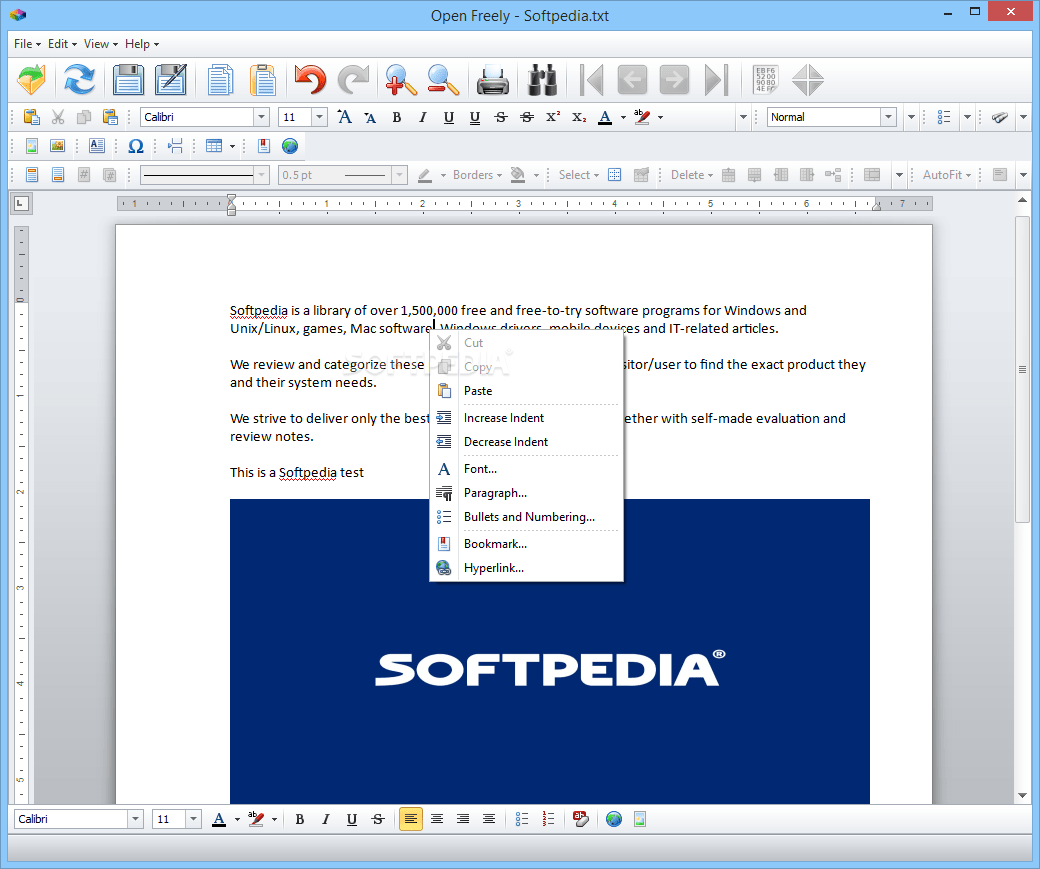Insert a page break icon
1040x869 pixels.
click(x=175, y=146)
